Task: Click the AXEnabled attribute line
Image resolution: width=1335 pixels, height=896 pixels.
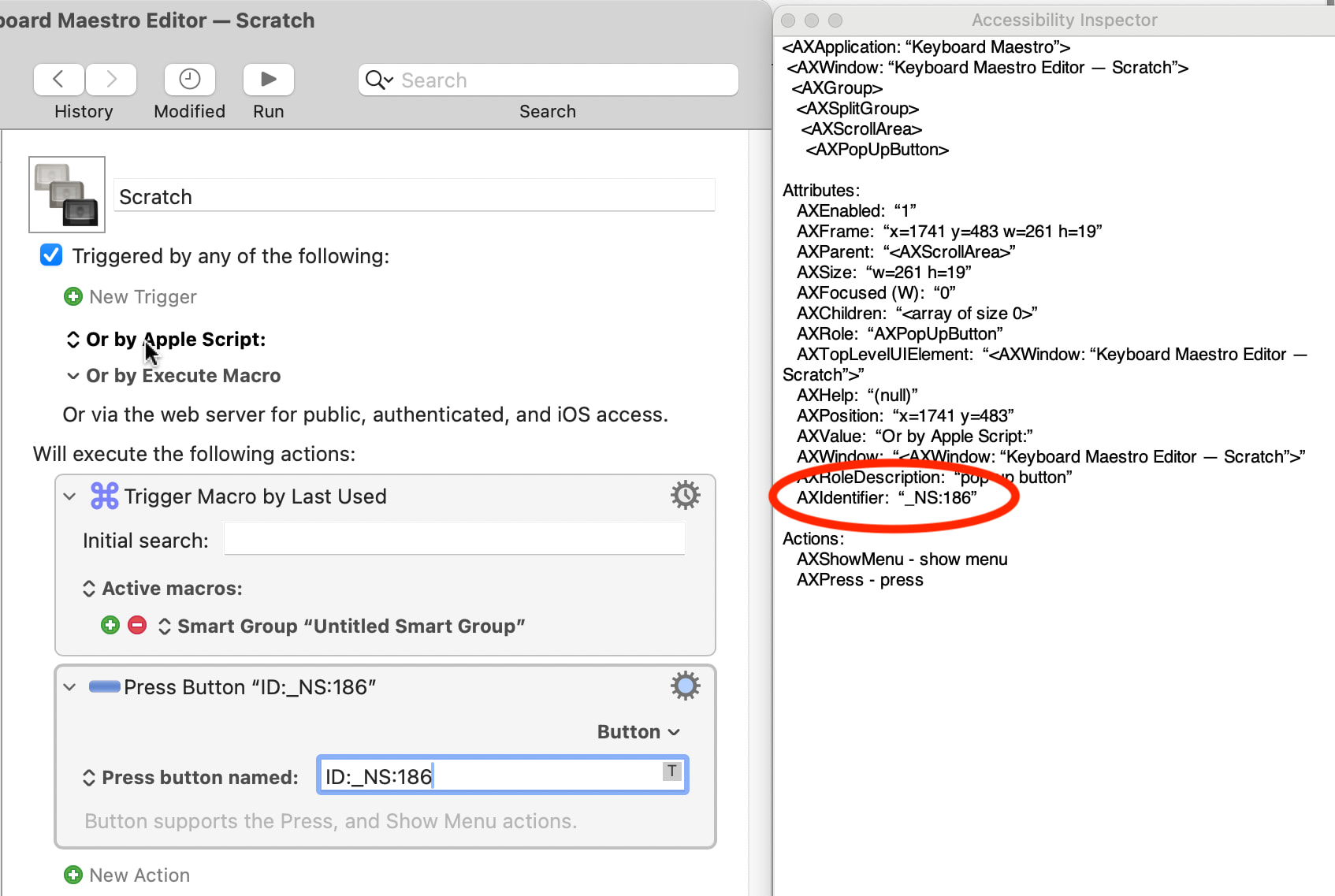Action: point(857,211)
